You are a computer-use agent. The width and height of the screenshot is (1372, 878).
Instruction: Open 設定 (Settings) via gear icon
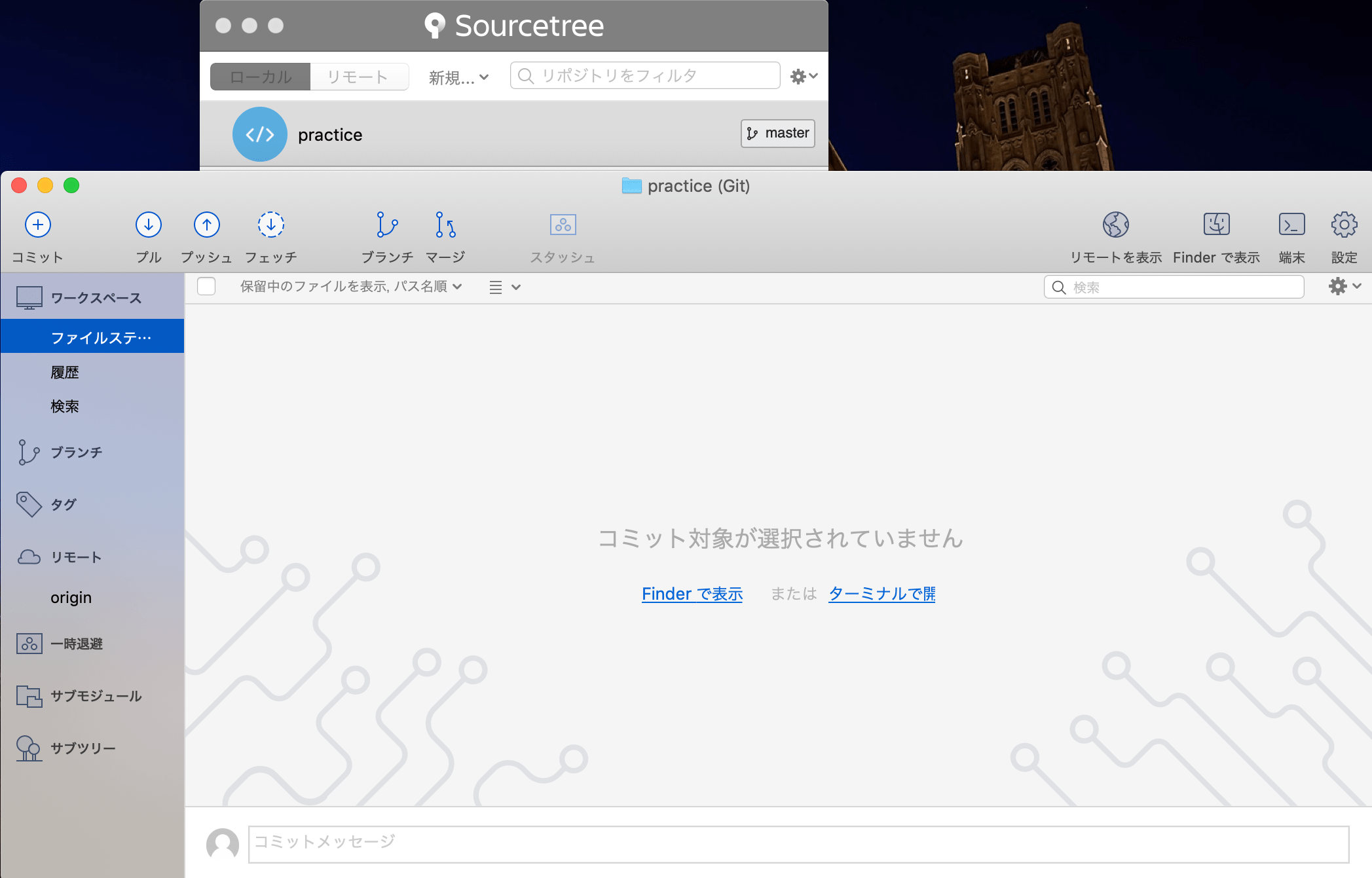click(1344, 225)
